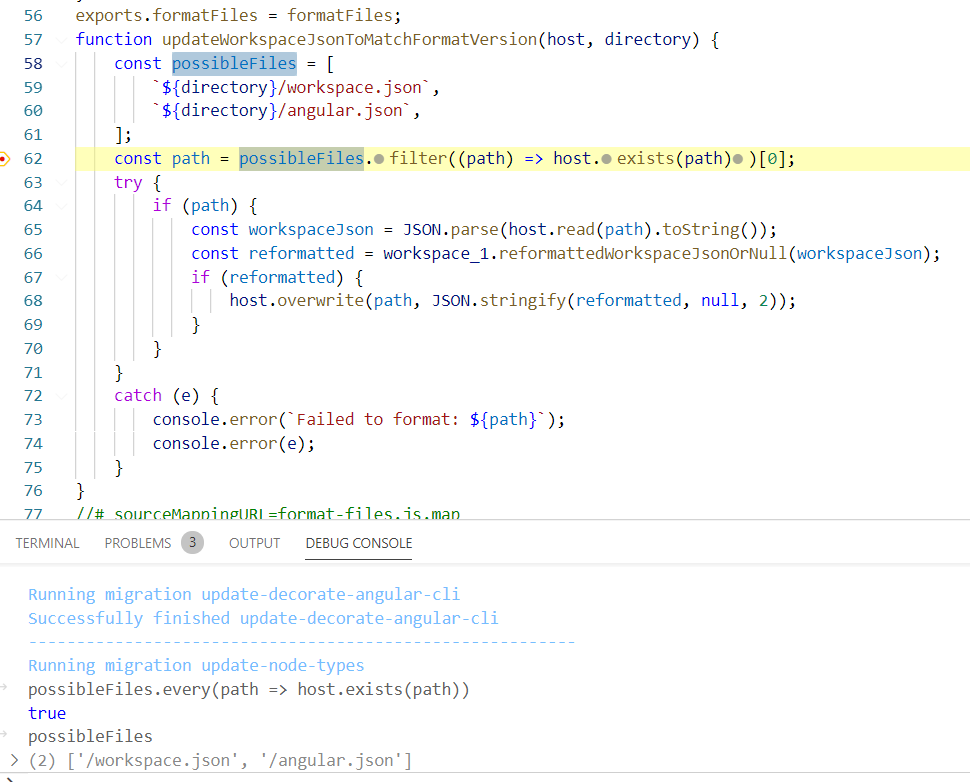Toggle inline breakpoint dot after exists(path) on line 62
Image resolution: width=970 pixels, height=782 pixels.
click(738, 160)
